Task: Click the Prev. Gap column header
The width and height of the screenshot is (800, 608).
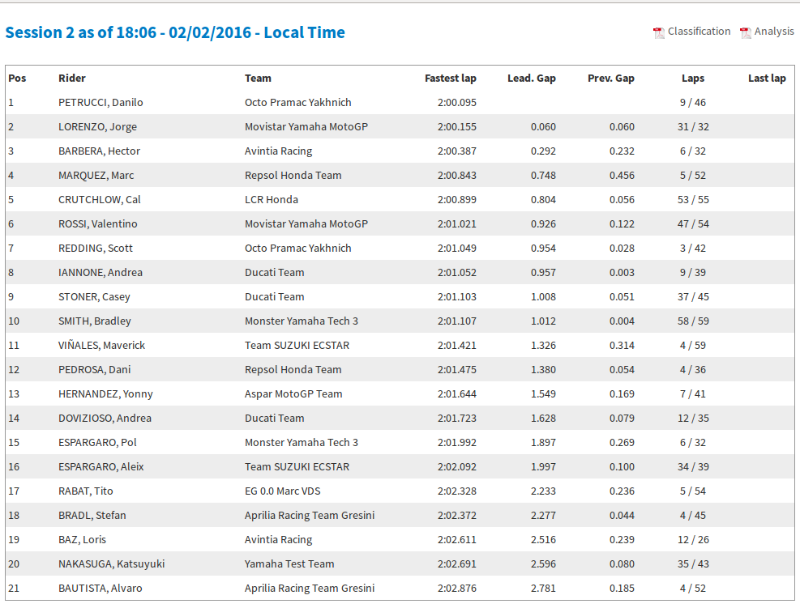Action: coord(611,78)
